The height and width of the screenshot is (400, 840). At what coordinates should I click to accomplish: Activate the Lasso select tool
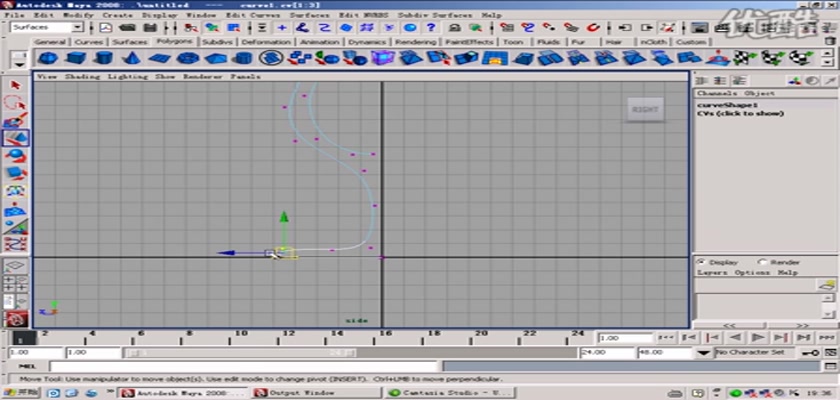[x=16, y=103]
